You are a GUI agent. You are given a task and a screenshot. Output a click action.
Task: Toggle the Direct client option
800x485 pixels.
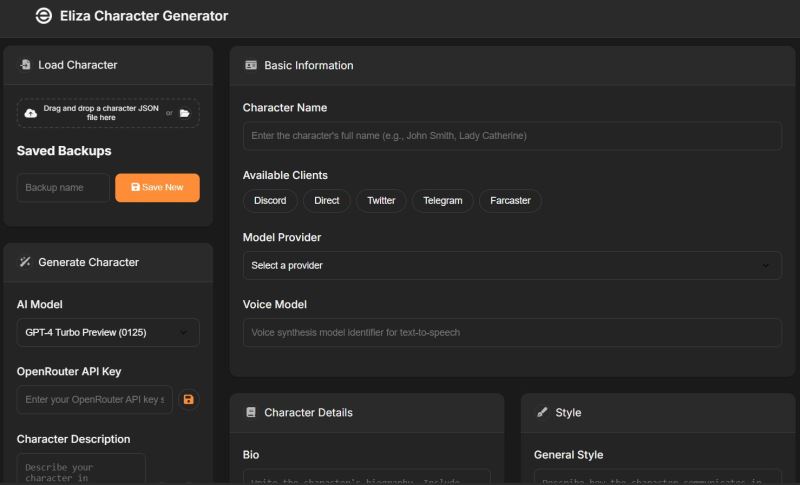coord(327,201)
